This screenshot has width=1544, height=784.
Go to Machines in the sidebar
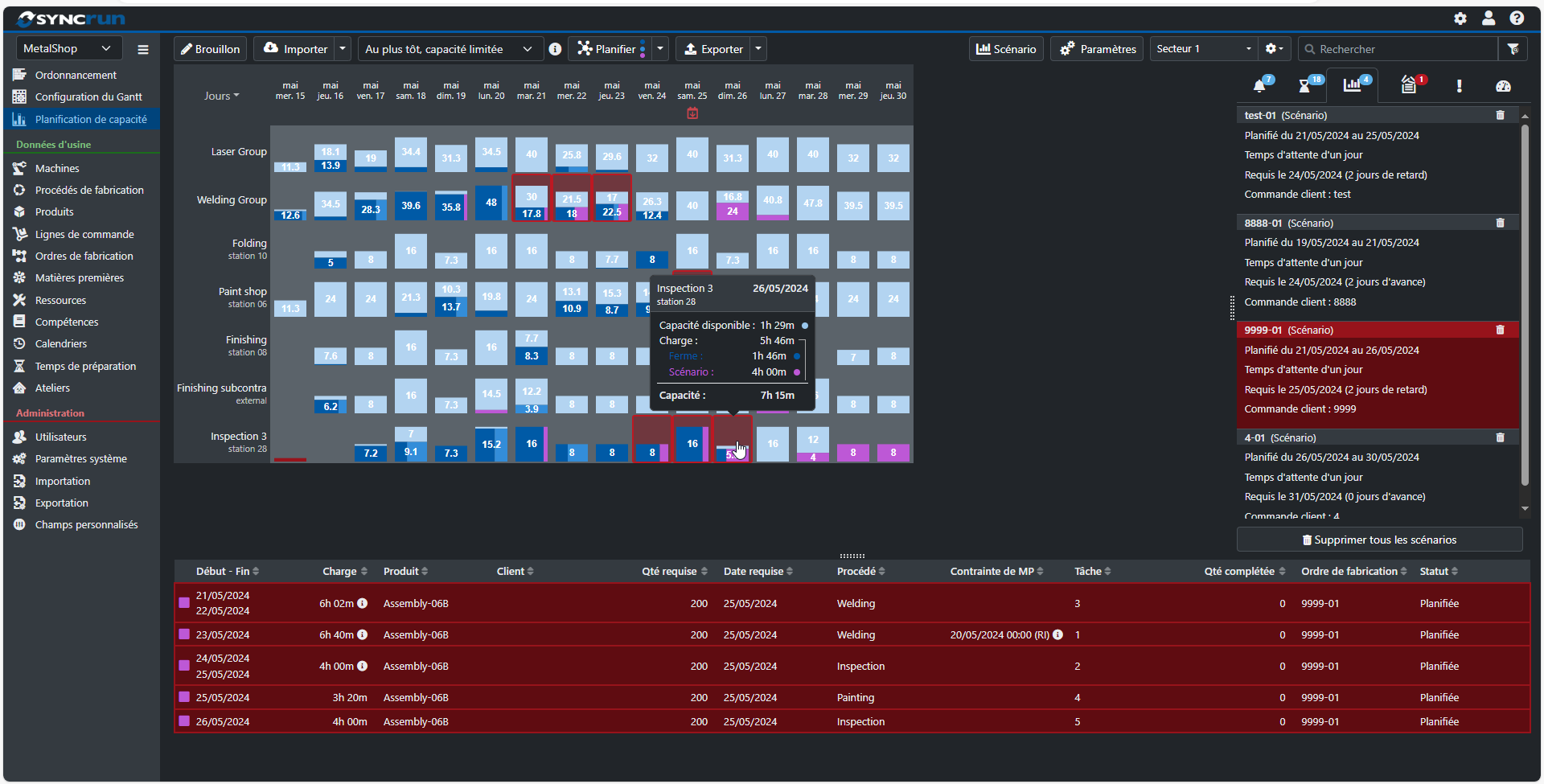[57, 168]
